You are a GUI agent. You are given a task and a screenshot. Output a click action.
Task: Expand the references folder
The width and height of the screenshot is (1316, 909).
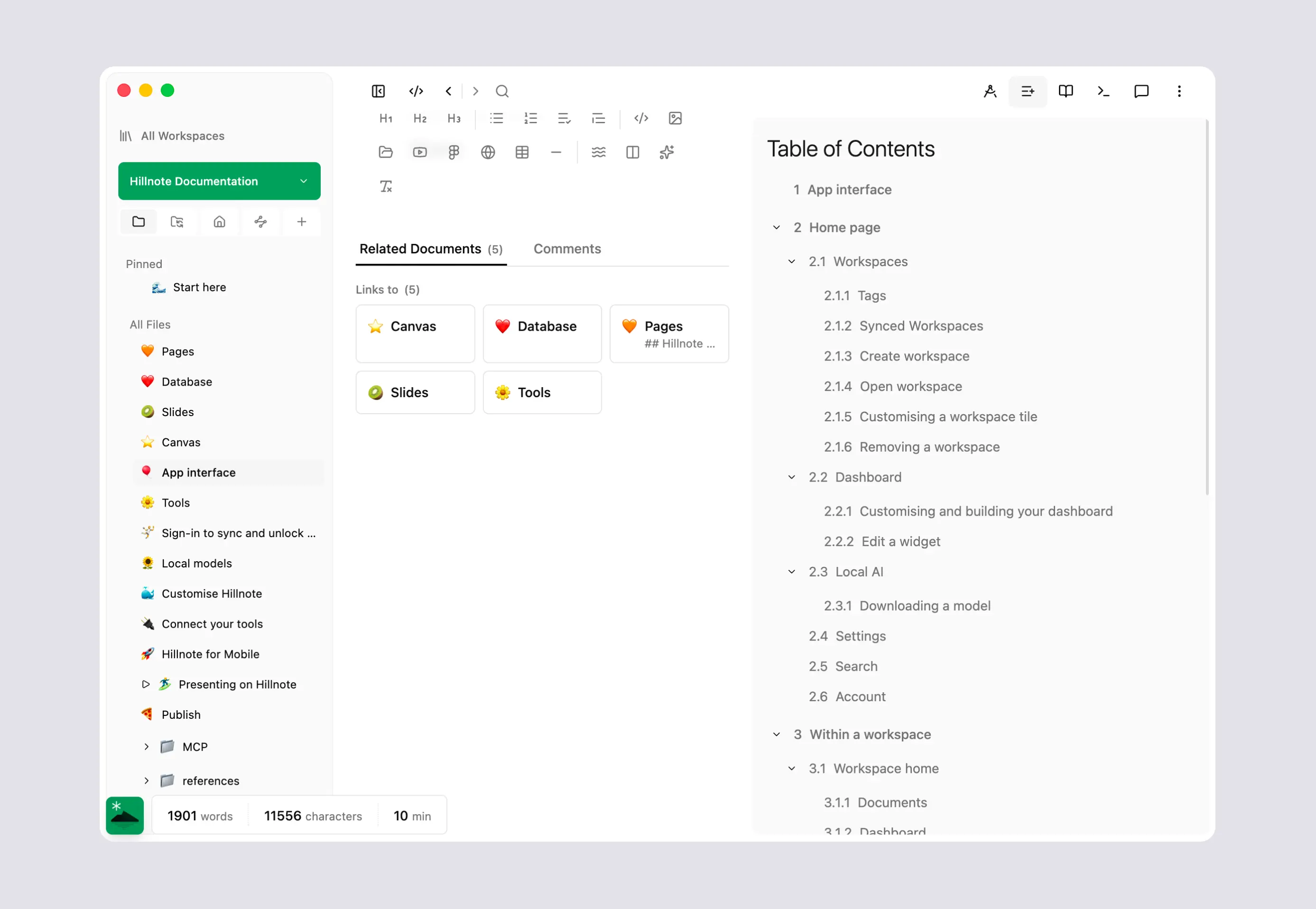point(146,780)
